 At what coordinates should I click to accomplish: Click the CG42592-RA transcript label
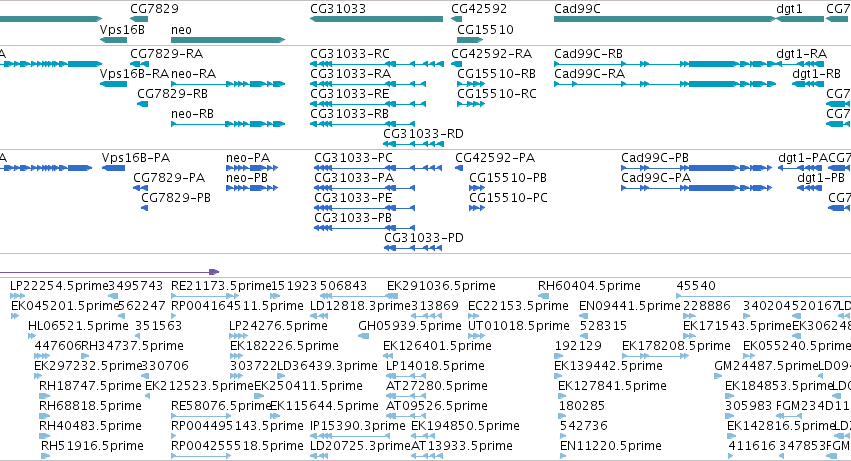click(x=492, y=54)
